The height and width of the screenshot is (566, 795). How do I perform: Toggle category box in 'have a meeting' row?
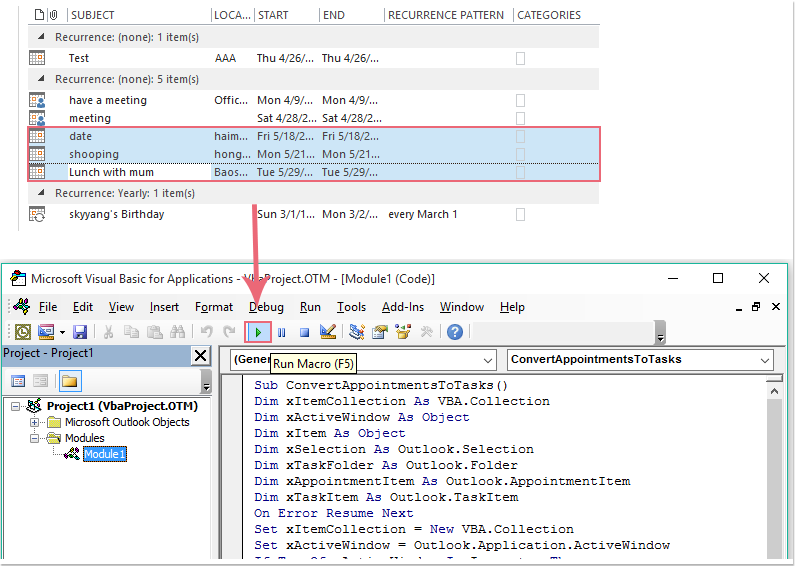click(x=520, y=100)
